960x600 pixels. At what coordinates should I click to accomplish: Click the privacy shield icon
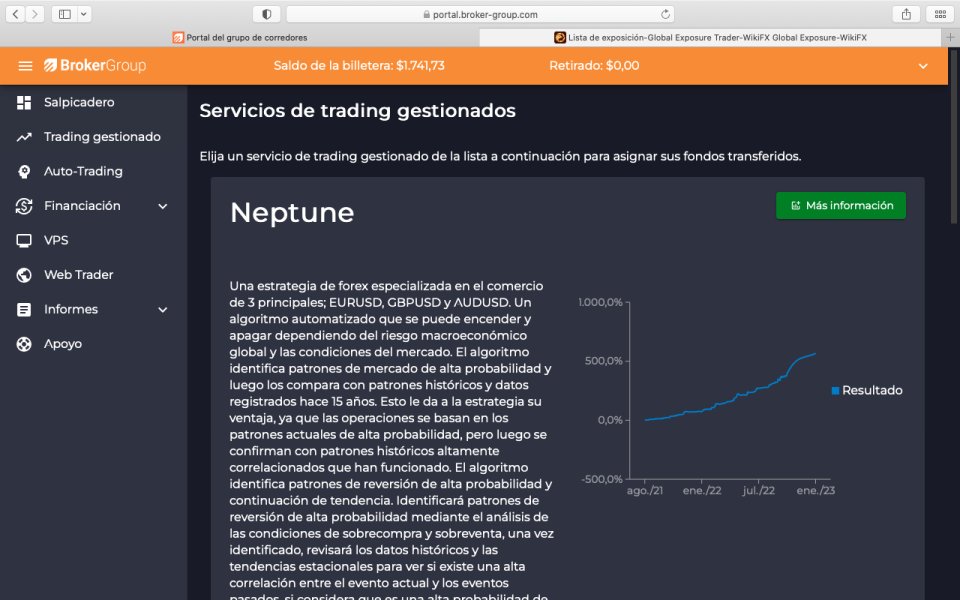point(267,14)
